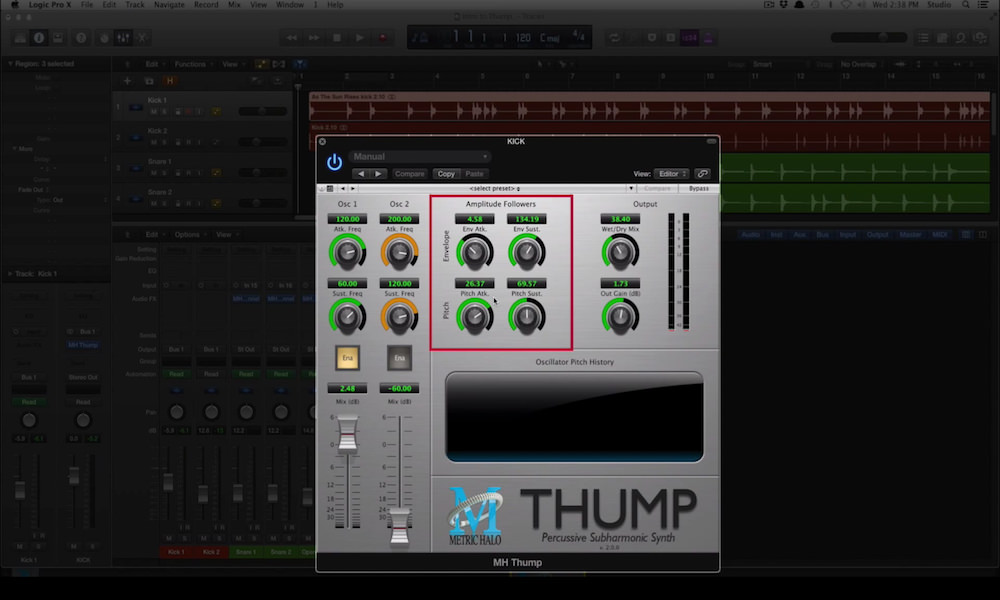Copy the current plugin settings
The height and width of the screenshot is (600, 1000).
tap(446, 173)
